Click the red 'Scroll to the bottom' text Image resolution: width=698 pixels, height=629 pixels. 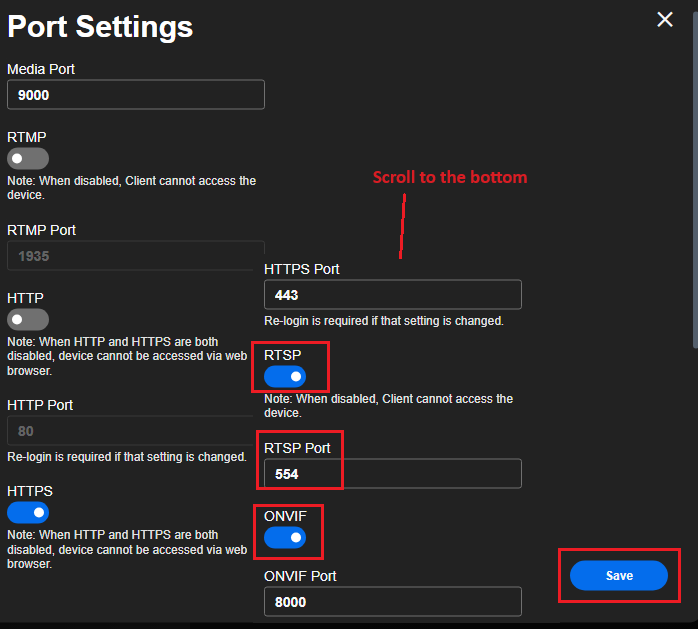(449, 177)
